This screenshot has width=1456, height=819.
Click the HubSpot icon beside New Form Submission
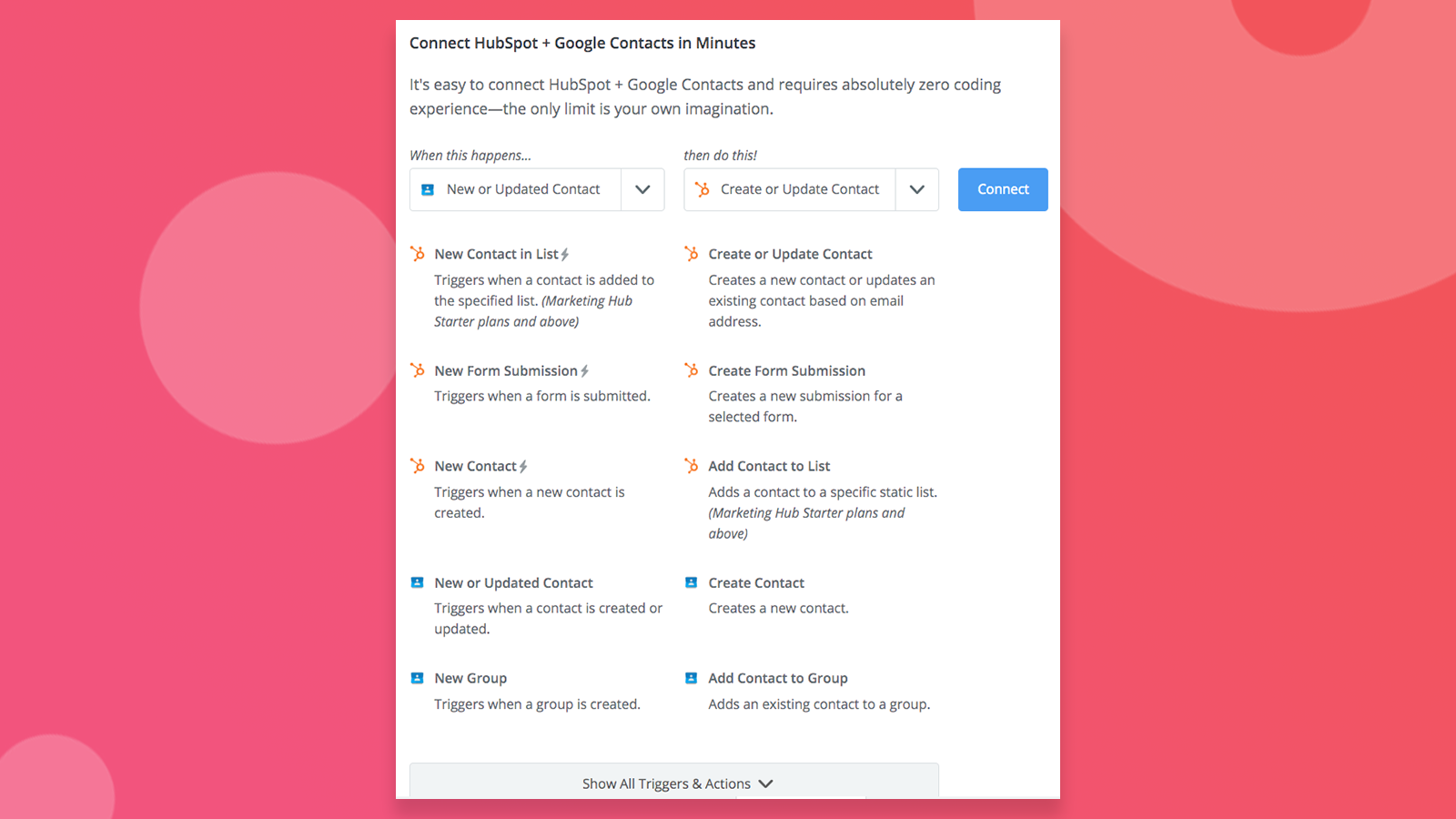(418, 370)
